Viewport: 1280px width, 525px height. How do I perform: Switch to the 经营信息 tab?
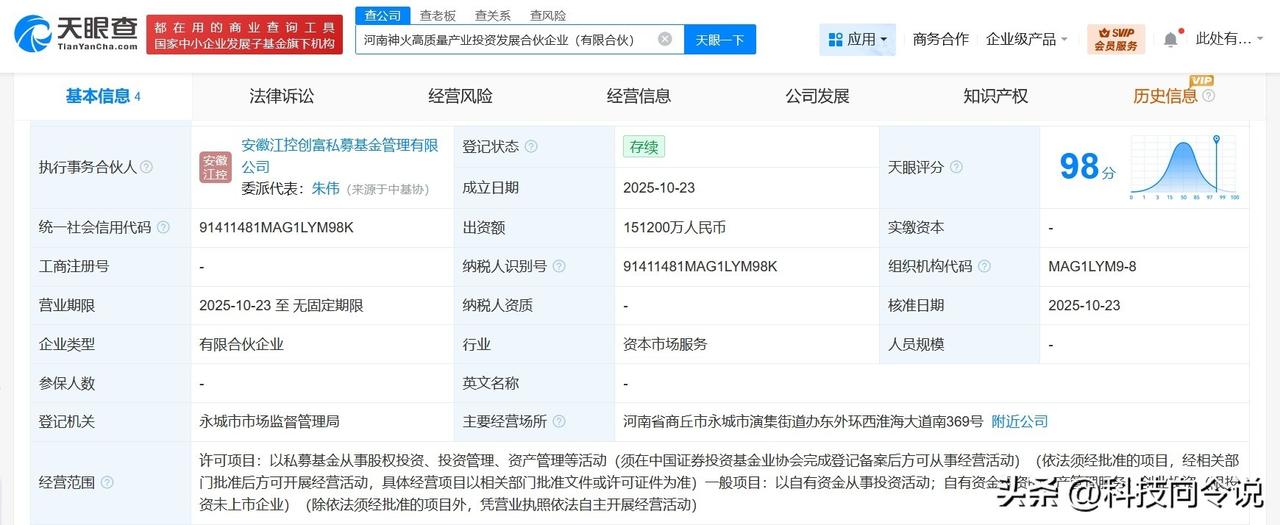click(639, 96)
